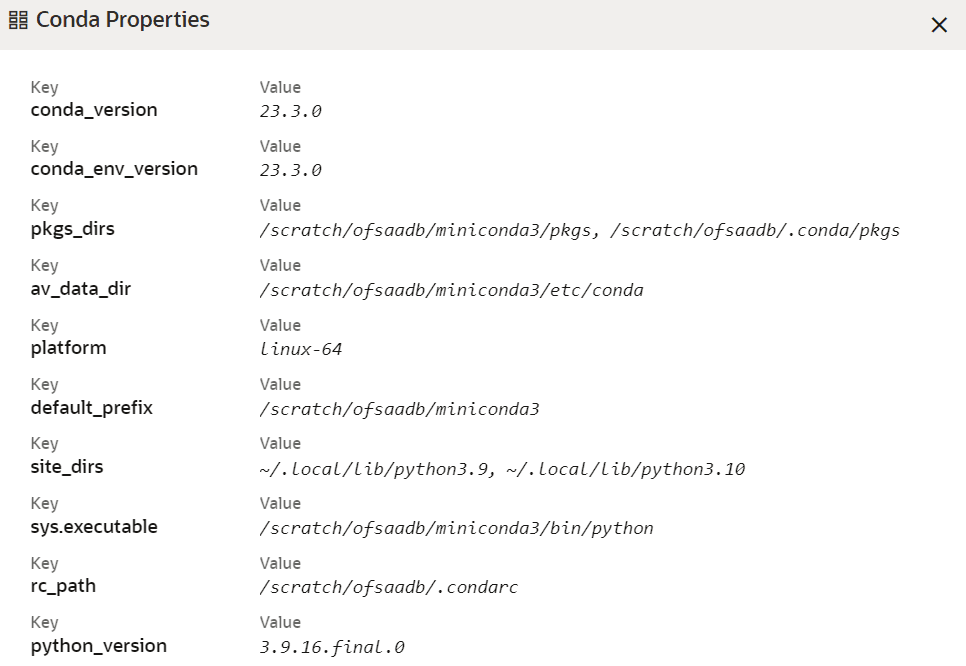Select the 3.9.16.final.0 python_version value
The width and height of the screenshot is (966, 666).
(x=332, y=646)
